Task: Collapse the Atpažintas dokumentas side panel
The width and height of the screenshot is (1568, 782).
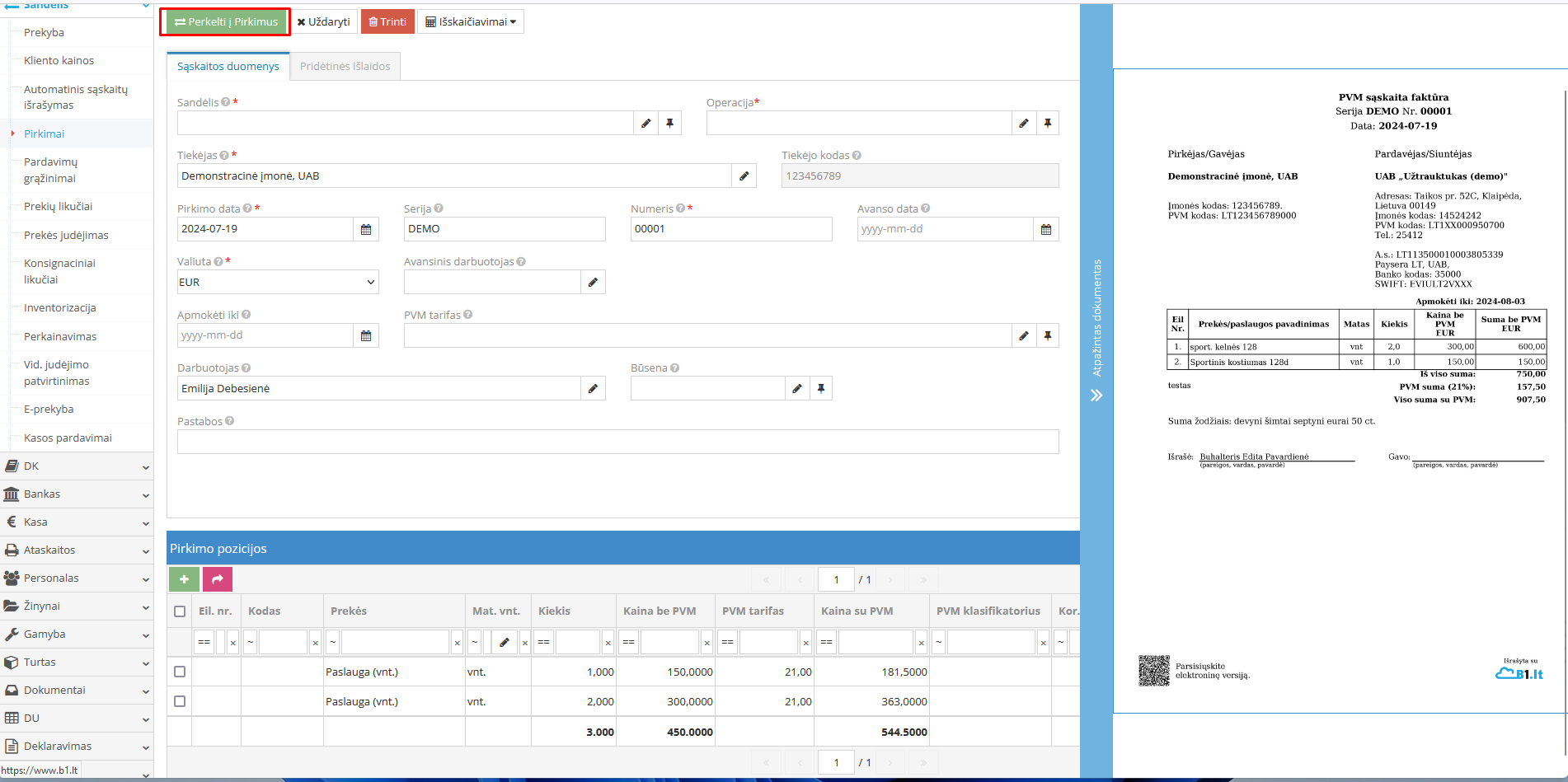Action: click(1096, 396)
